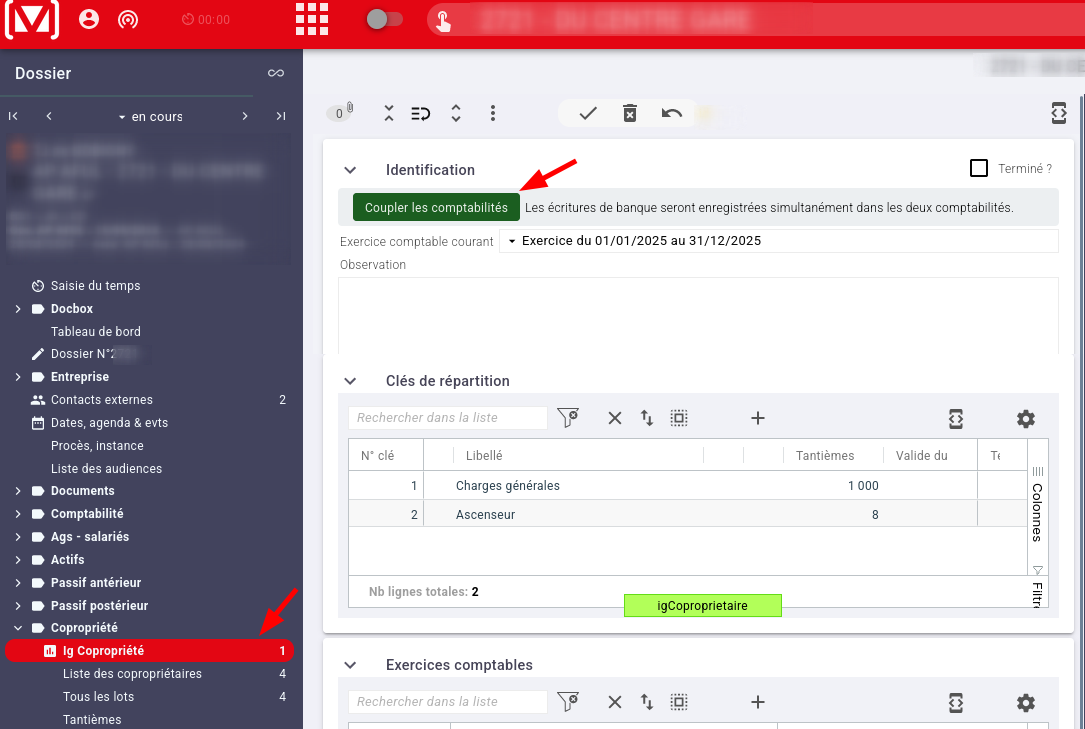The height and width of the screenshot is (729, 1085).
Task: Sort by Tantièmes column header
Action: coord(825,456)
